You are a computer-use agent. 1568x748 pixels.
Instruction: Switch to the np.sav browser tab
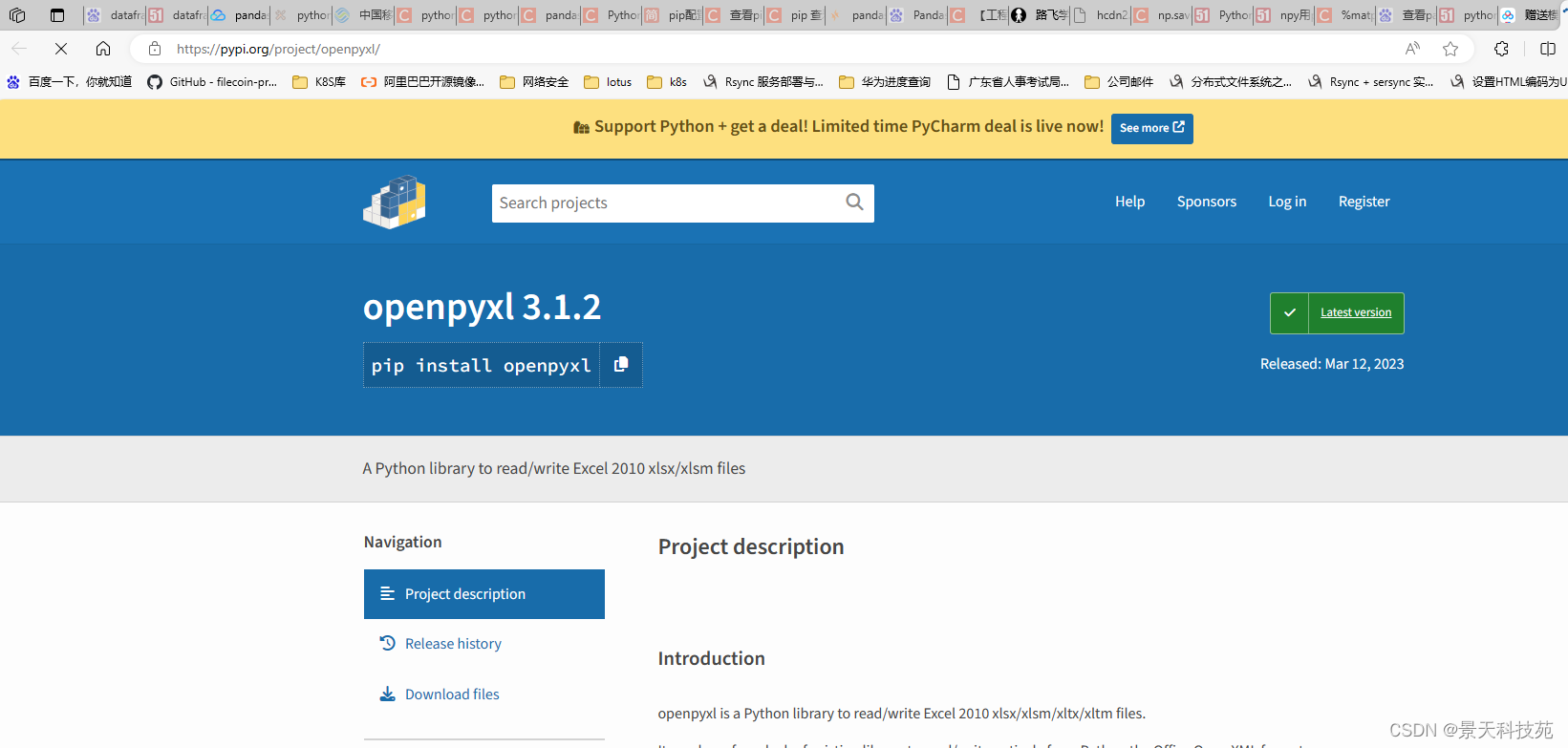tap(1163, 15)
